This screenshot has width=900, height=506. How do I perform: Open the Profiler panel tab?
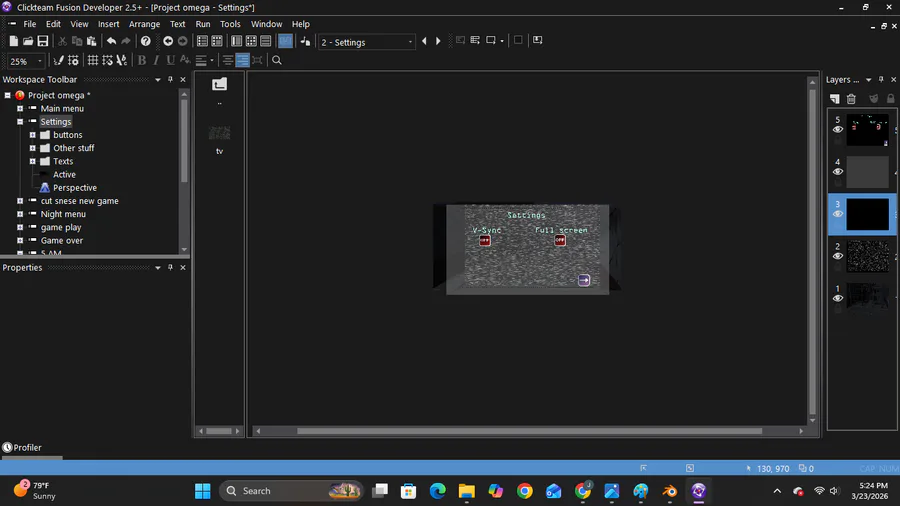pos(22,447)
